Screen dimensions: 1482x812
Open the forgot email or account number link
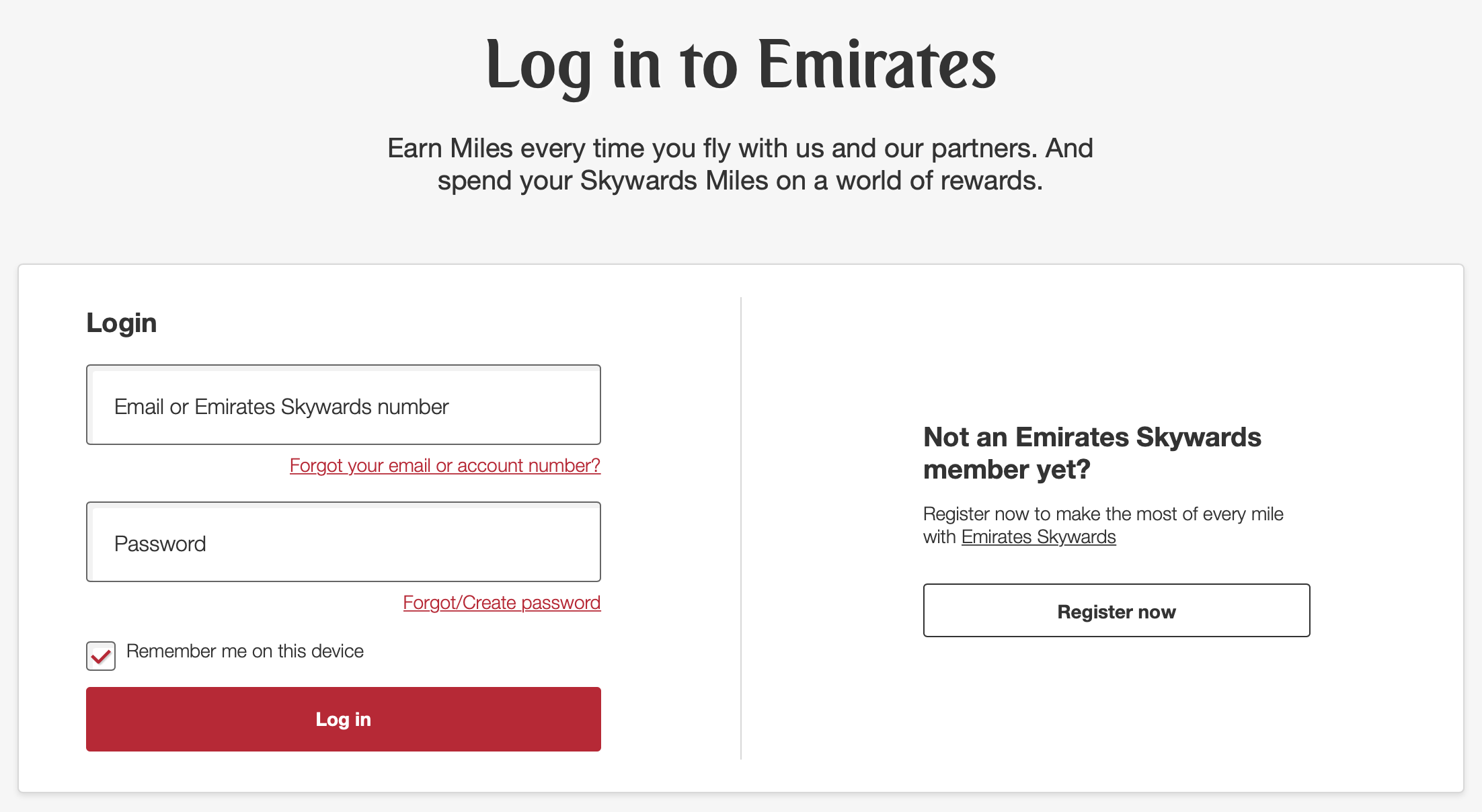coord(444,464)
